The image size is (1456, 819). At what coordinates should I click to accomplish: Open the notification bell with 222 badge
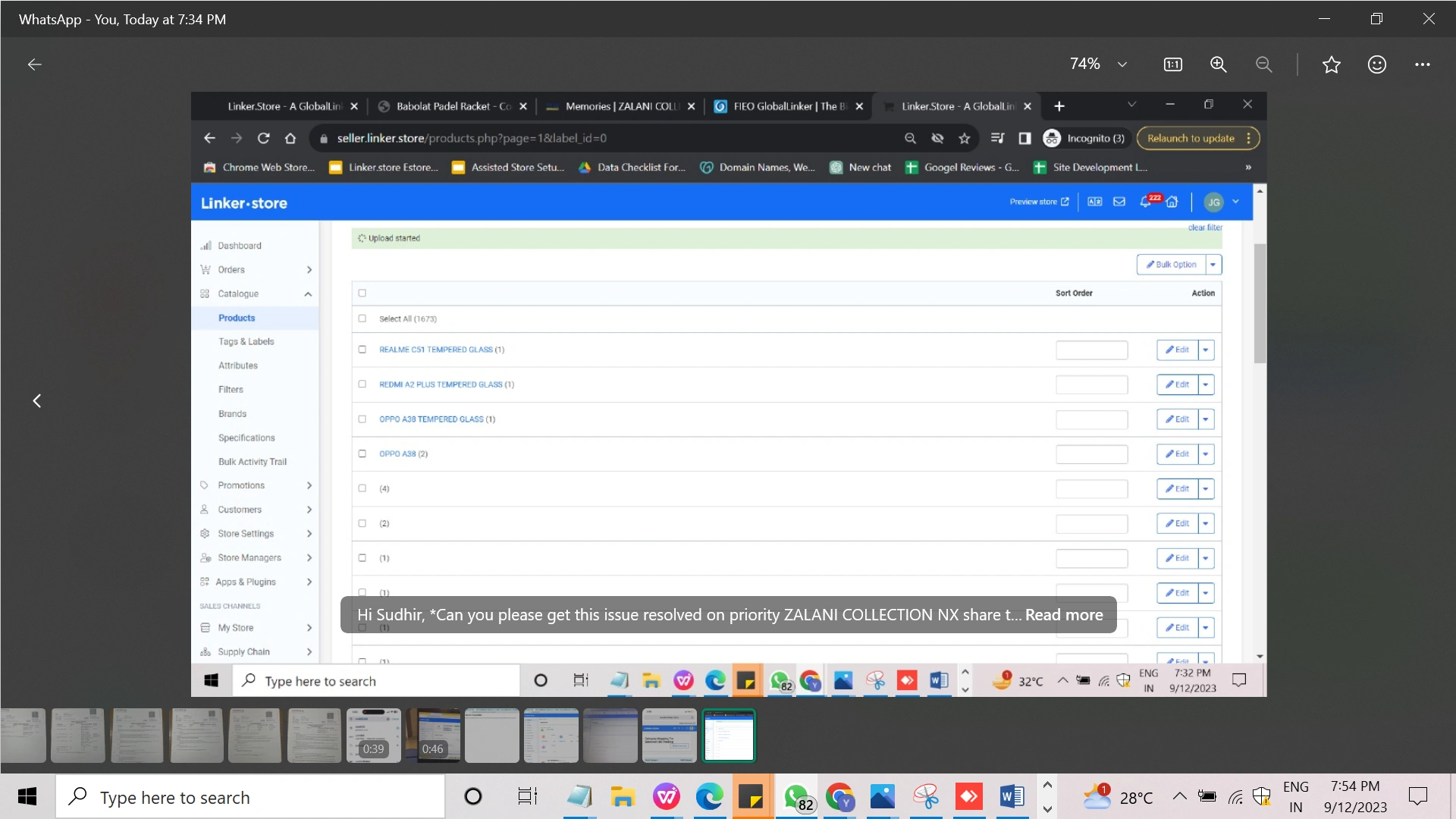[x=1147, y=201]
